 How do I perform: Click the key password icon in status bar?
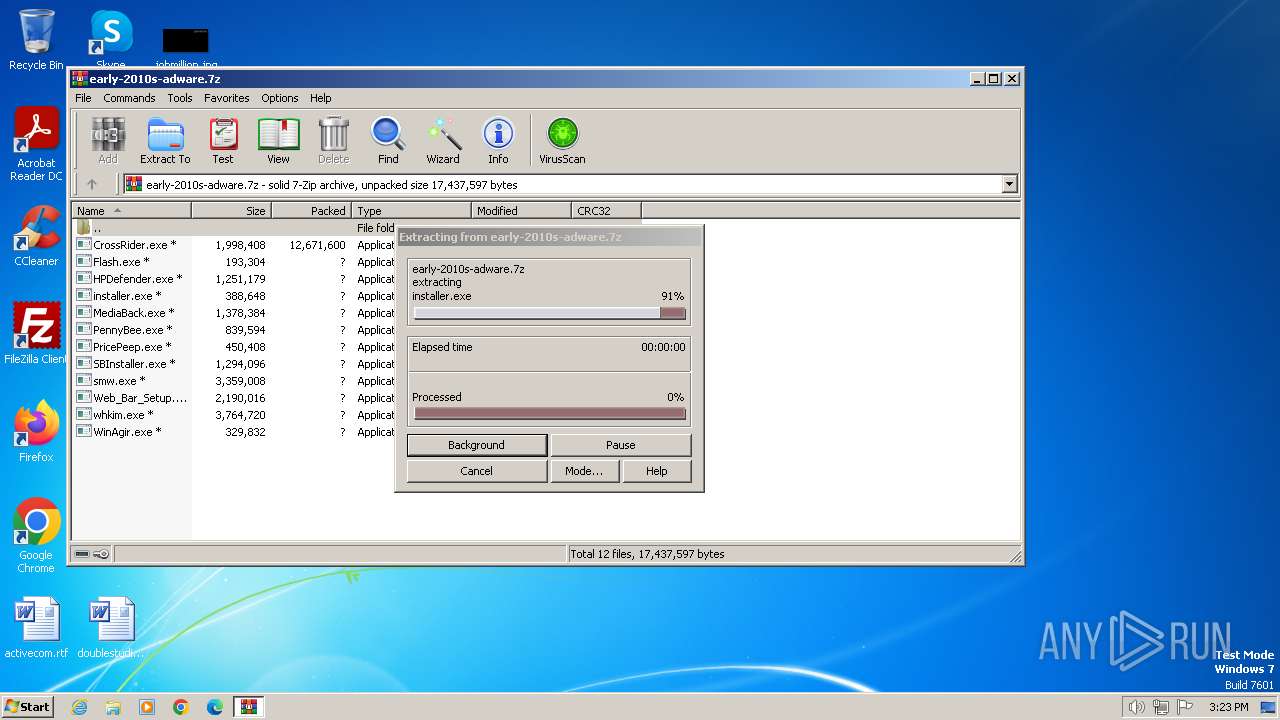coord(101,554)
